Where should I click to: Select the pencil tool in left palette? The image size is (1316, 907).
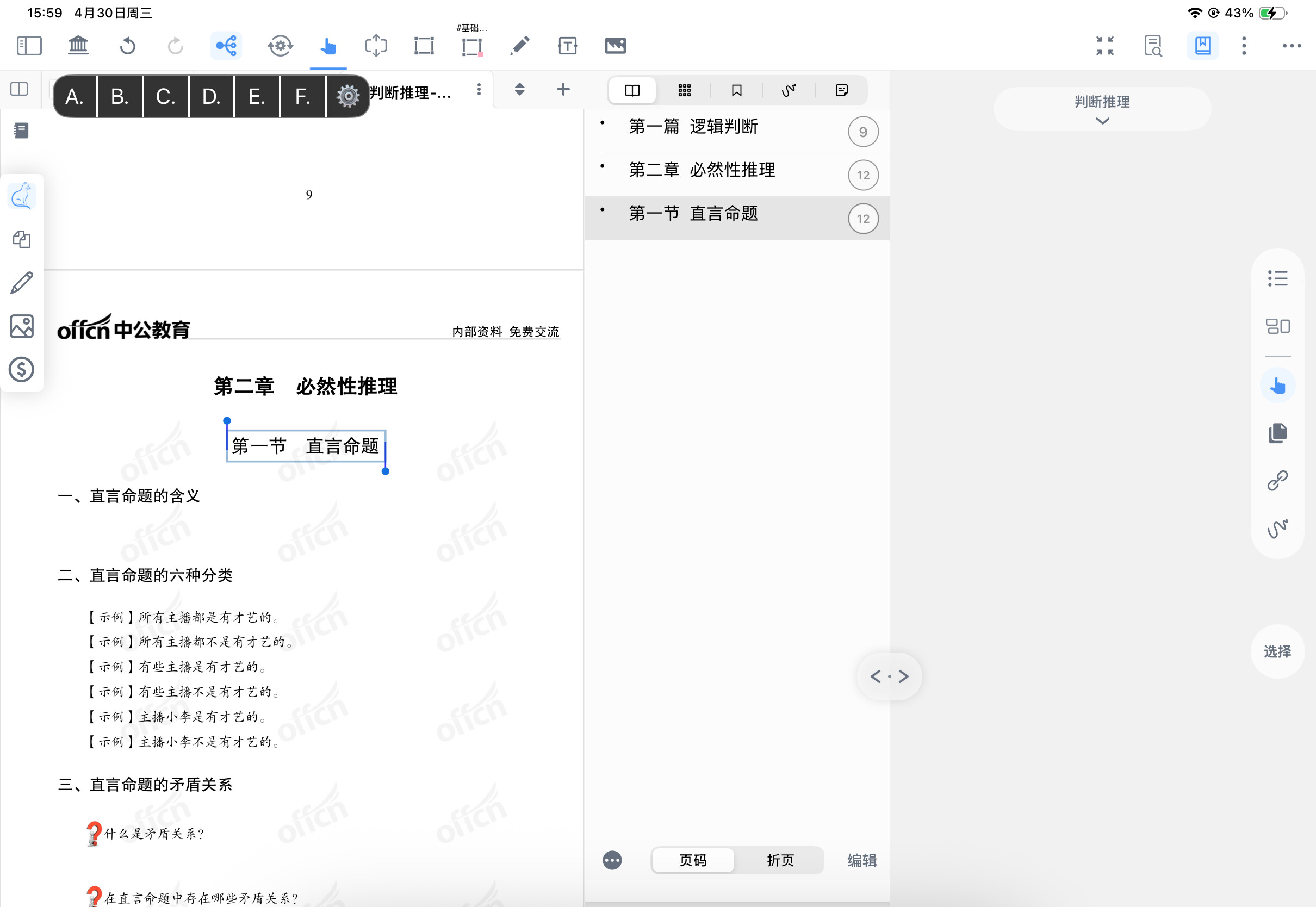click(22, 282)
